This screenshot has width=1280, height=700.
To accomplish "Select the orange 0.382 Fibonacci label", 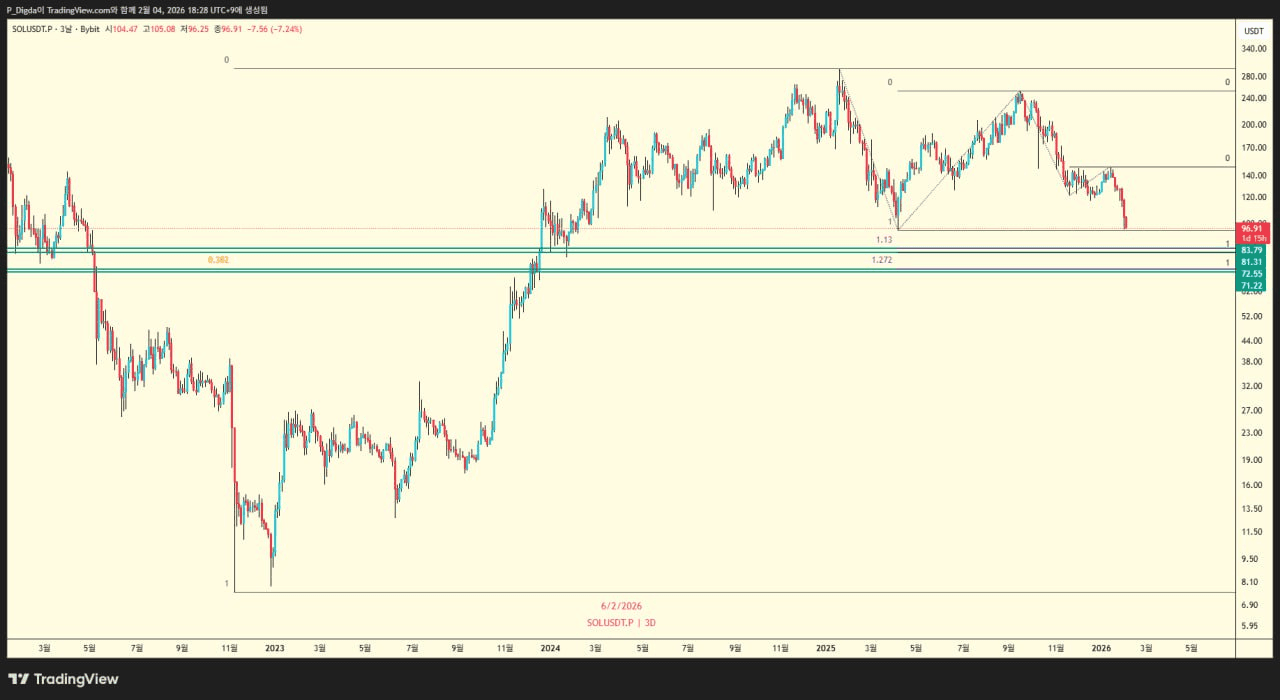I will 217,260.
